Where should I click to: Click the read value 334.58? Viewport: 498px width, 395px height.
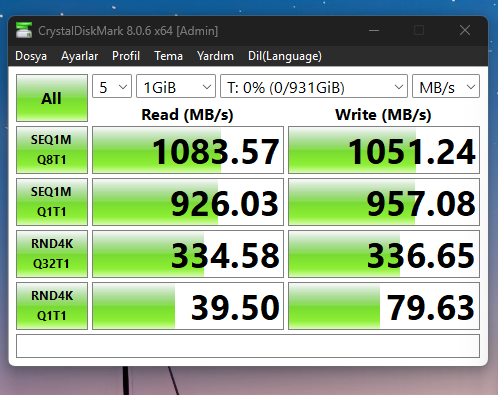click(x=188, y=254)
